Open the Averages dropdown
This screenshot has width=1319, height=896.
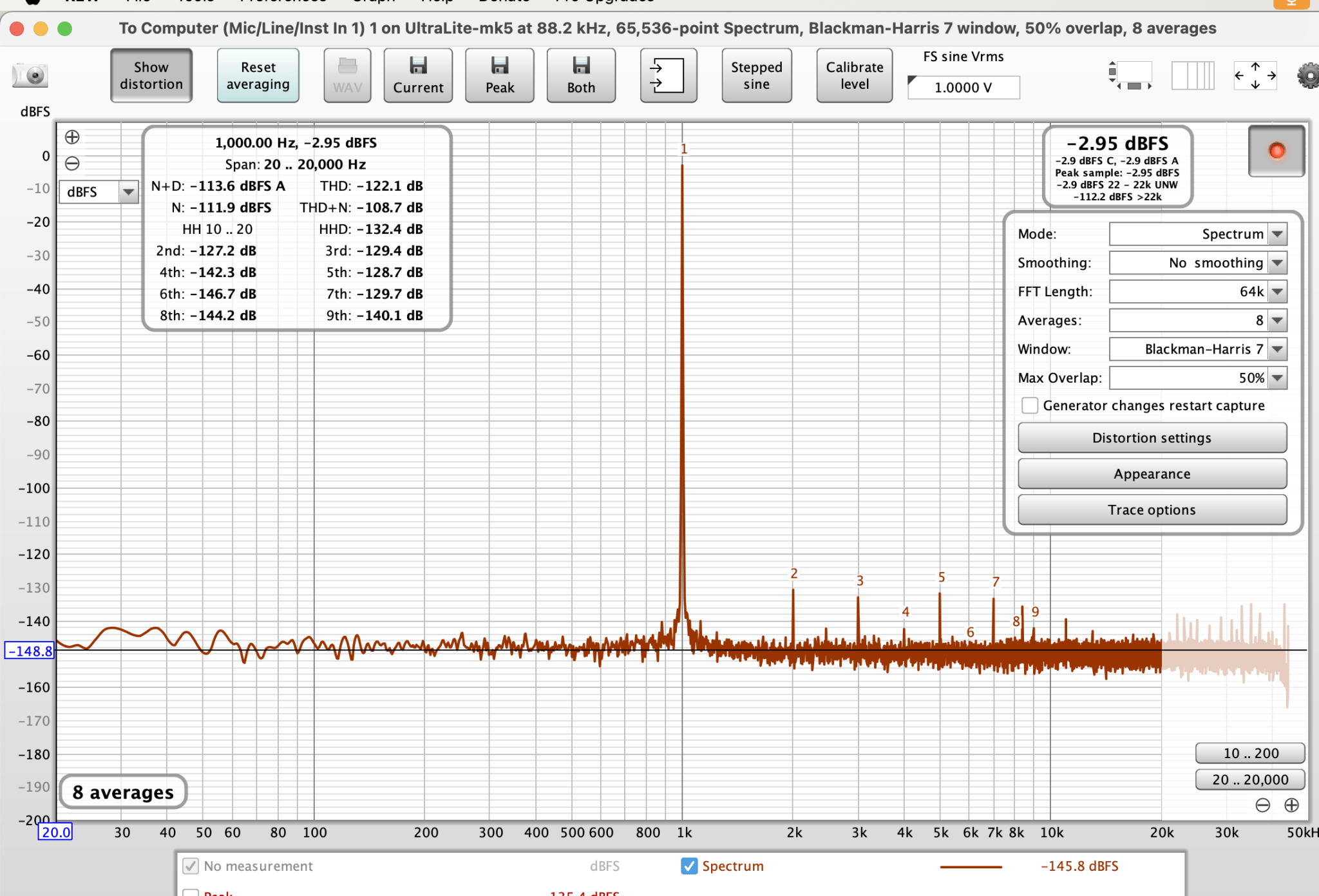coord(1198,320)
